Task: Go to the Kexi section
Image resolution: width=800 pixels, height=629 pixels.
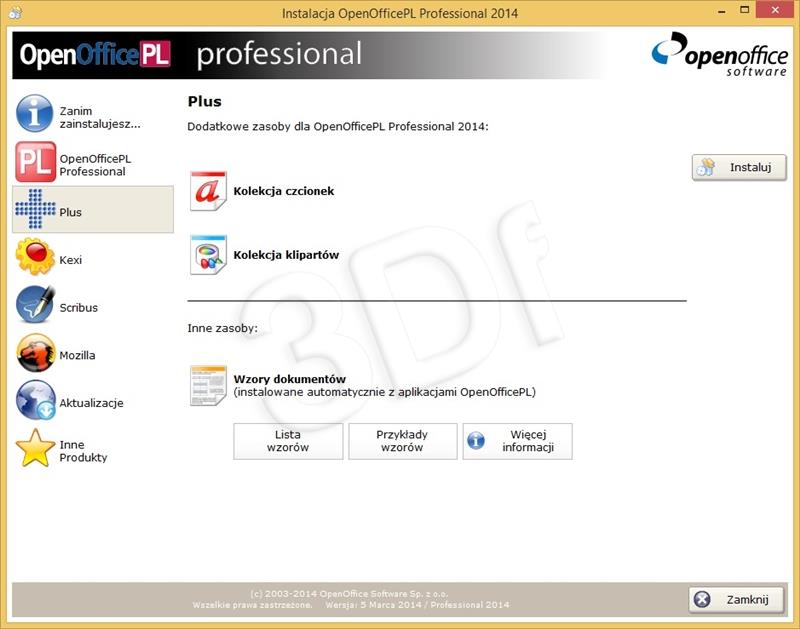Action: pyautogui.click(x=93, y=257)
